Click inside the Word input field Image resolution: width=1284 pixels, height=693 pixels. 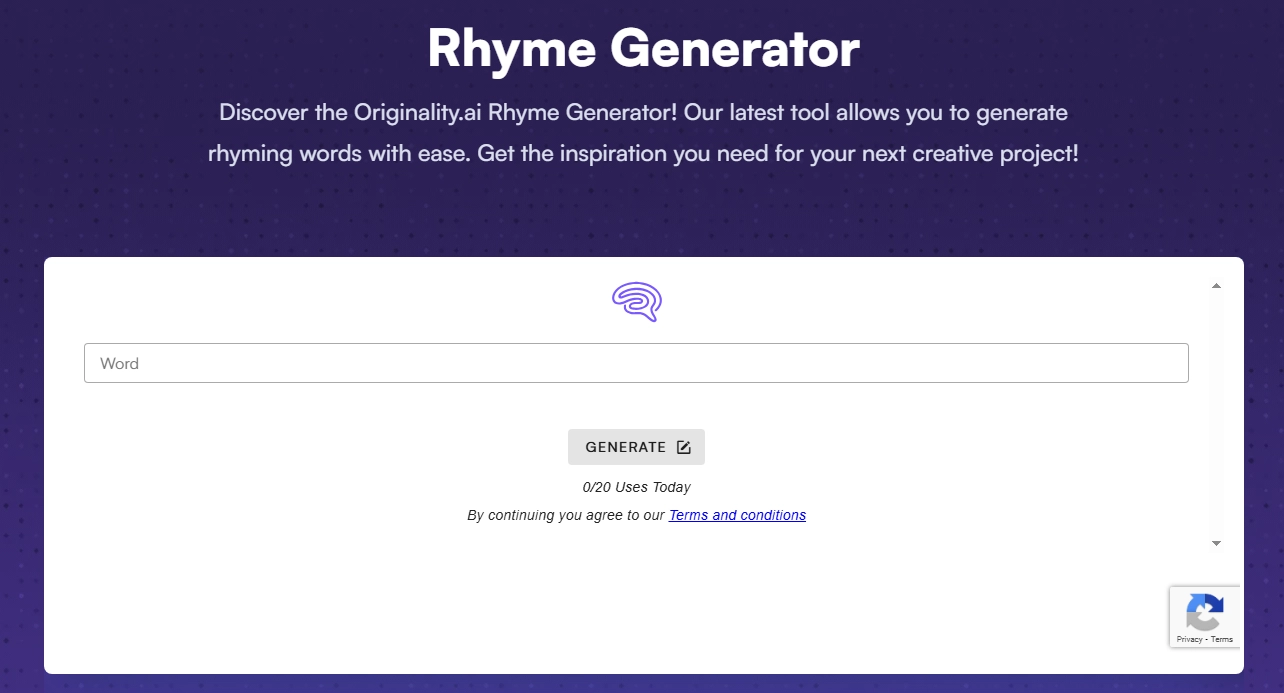coord(636,362)
